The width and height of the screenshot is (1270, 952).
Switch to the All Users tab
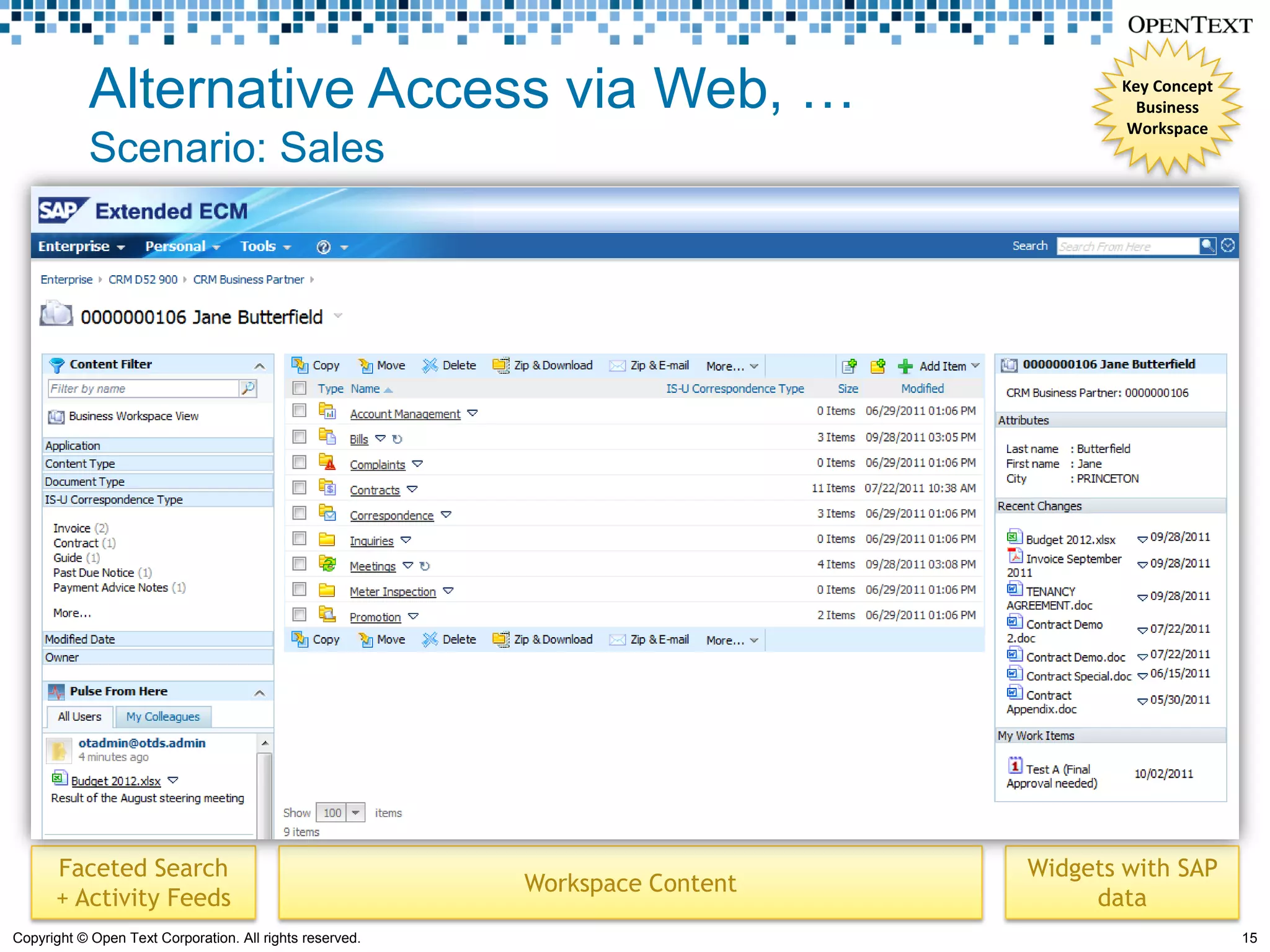tap(79, 716)
